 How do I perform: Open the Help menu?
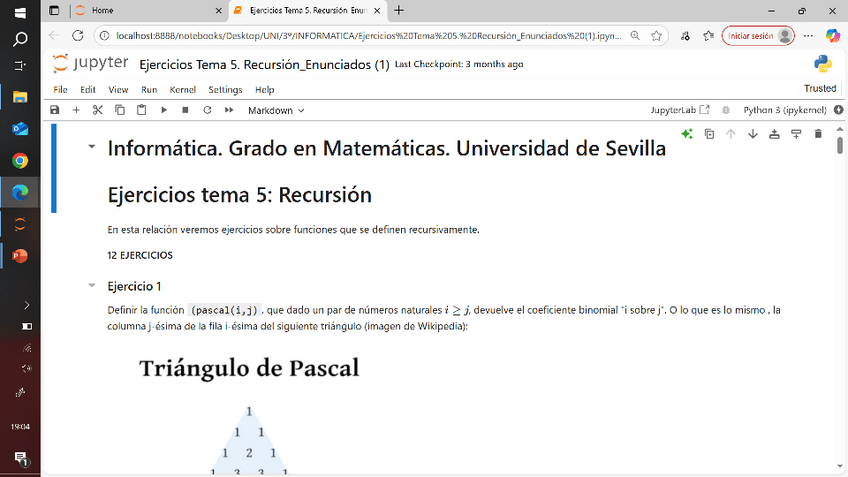click(x=264, y=90)
